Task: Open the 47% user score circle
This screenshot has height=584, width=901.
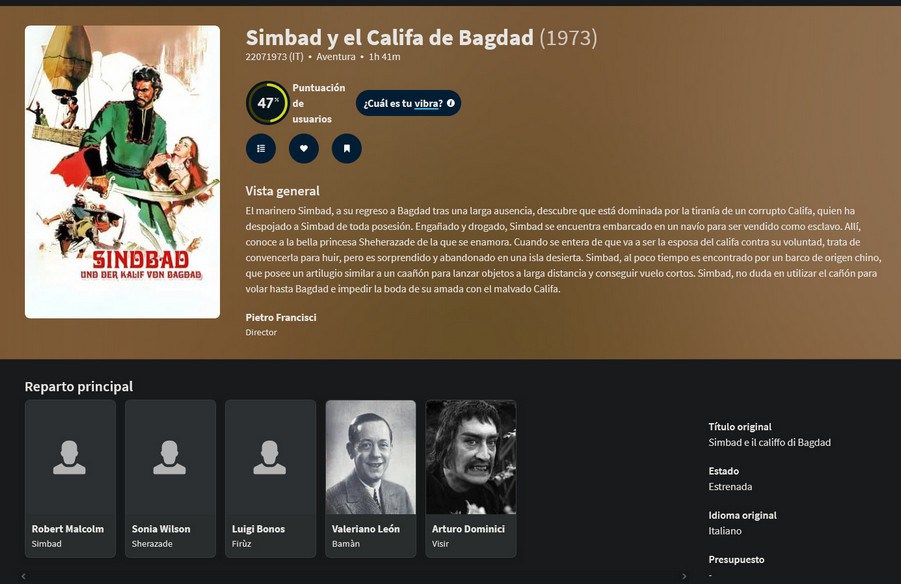Action: 267,103
